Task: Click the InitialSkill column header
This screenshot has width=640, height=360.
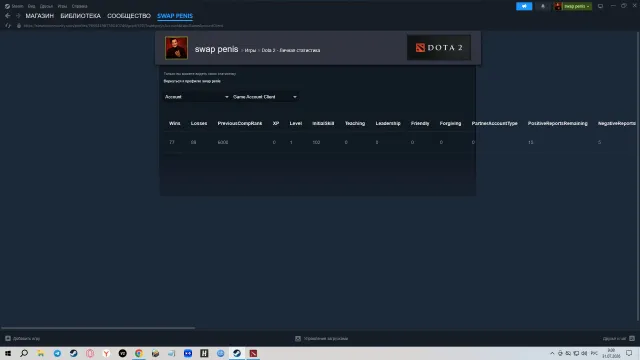Action: (323, 123)
